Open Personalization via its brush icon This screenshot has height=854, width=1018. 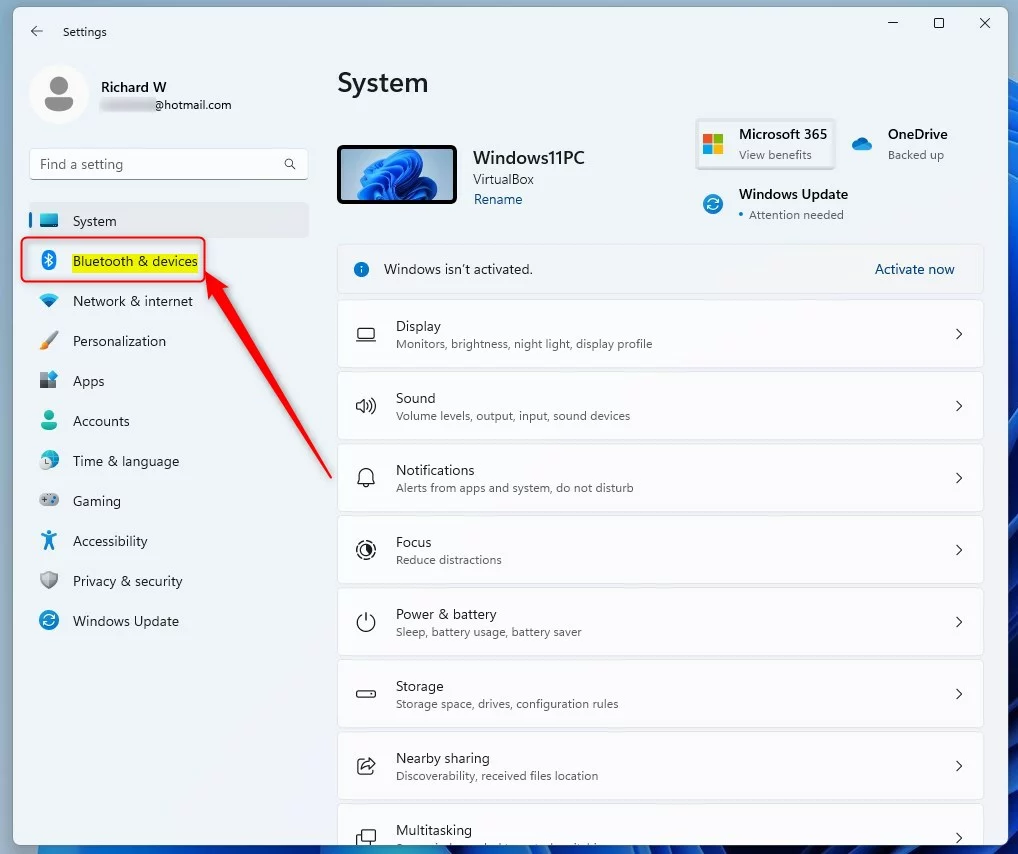(49, 341)
